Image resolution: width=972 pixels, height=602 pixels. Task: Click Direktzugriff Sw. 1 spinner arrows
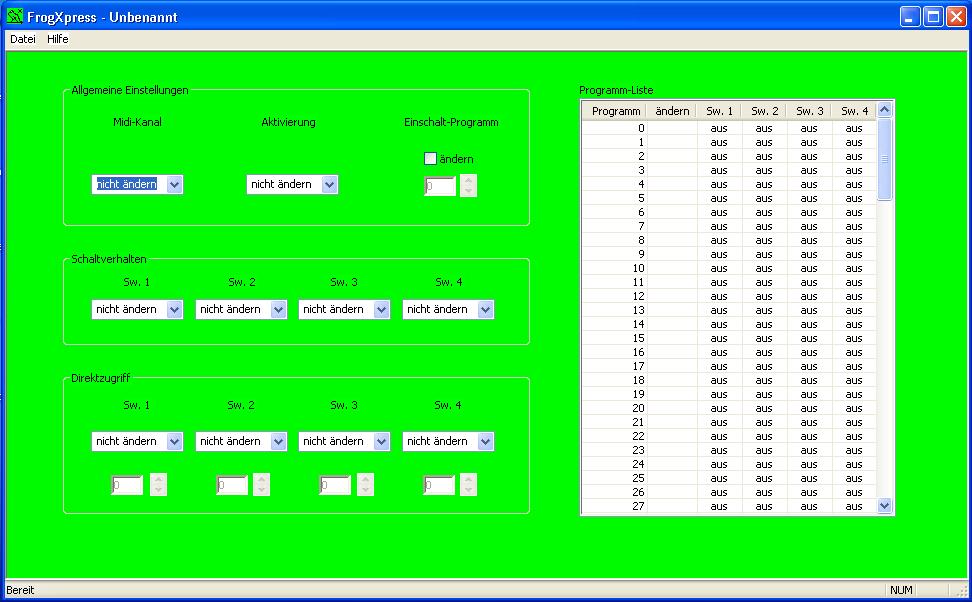(159, 485)
